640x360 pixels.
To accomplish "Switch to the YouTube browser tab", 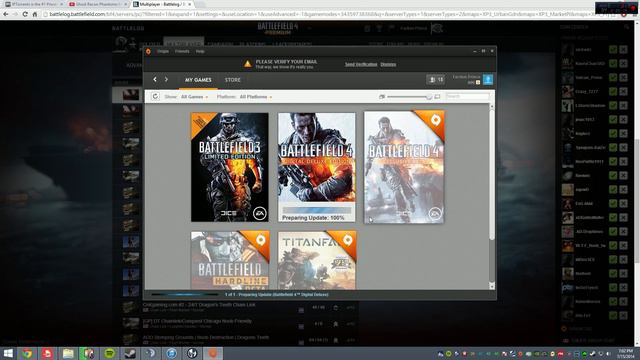I will (97, 4).
